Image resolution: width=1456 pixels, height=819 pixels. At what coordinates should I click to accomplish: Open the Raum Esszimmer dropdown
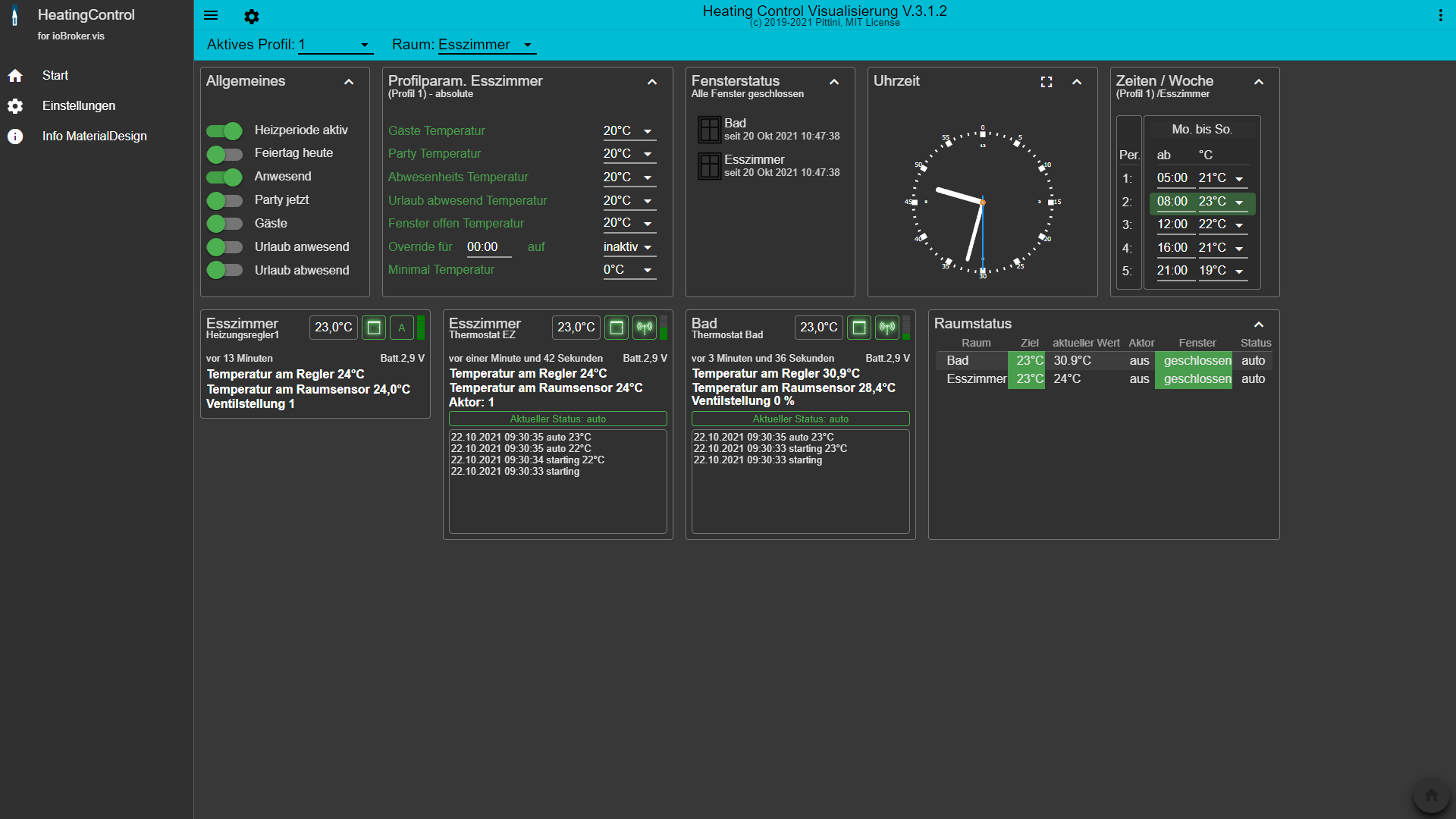tap(487, 45)
